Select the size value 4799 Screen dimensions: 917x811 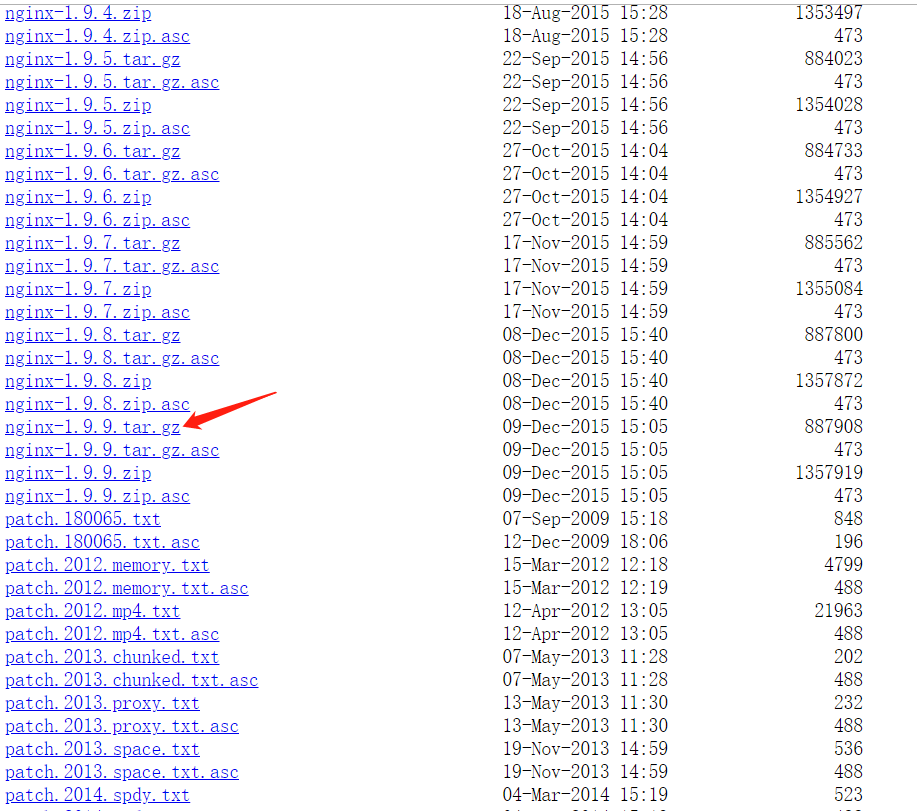(x=843, y=565)
